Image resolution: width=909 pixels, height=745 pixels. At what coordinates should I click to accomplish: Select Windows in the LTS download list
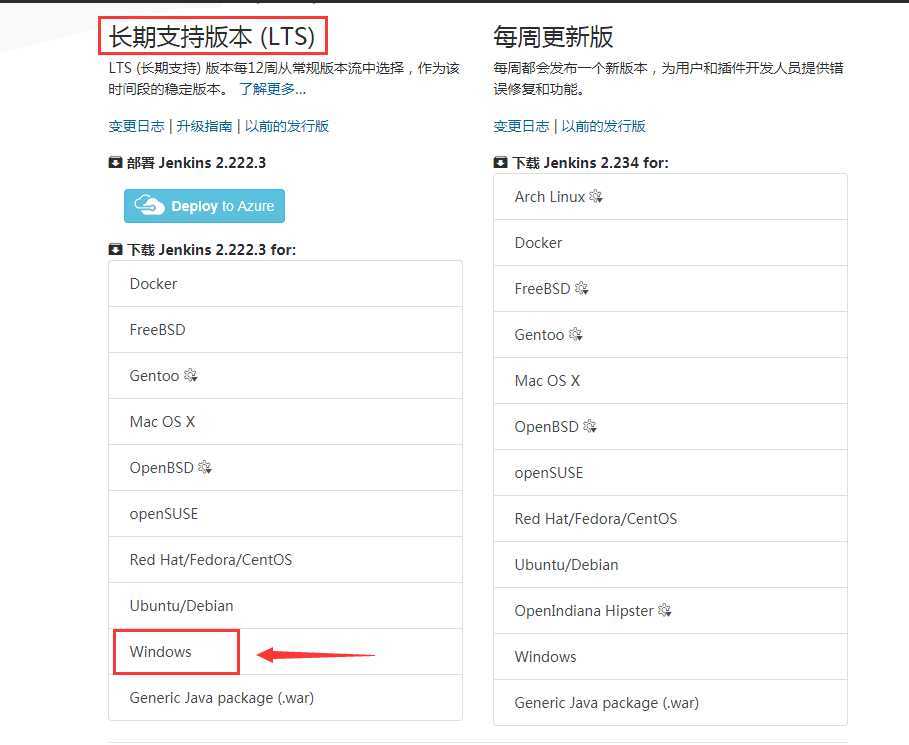[285, 652]
